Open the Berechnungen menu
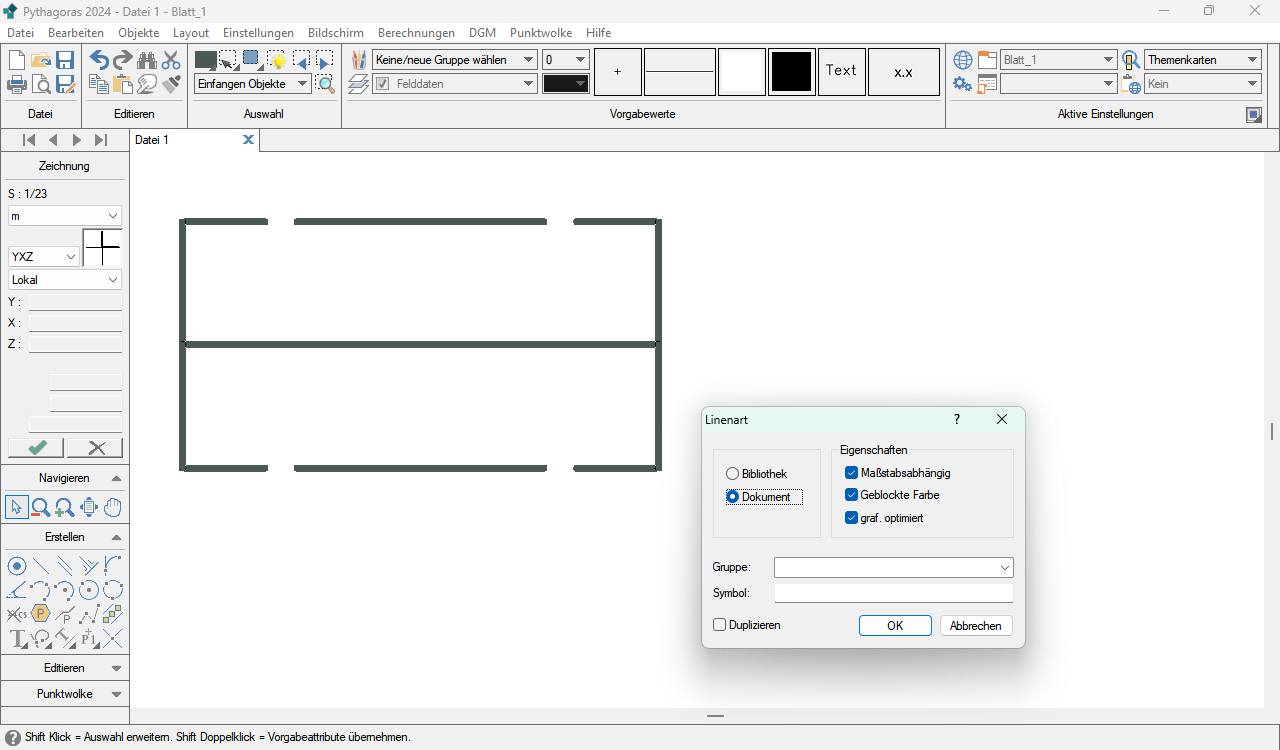Viewport: 1280px width, 750px height. coord(416,33)
